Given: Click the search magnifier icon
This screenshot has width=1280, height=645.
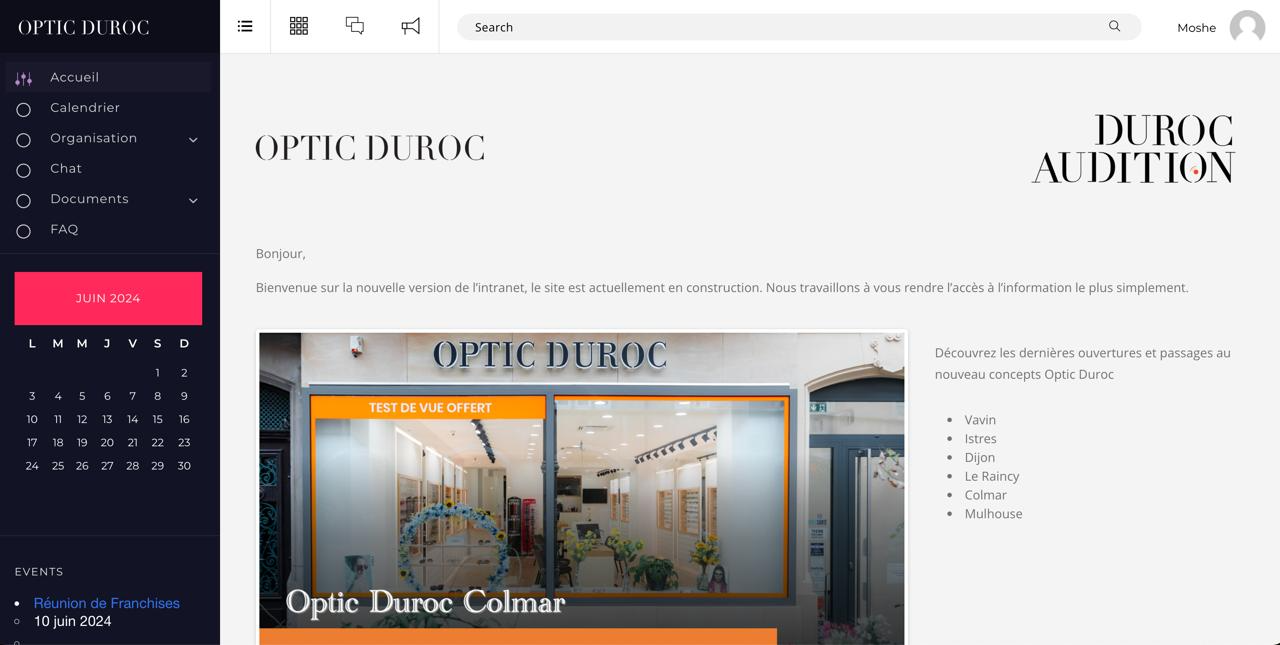Looking at the screenshot, I should tap(1114, 27).
